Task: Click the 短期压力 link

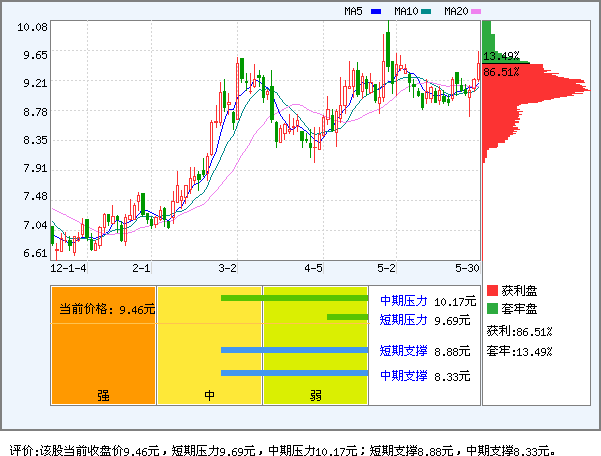Action: (x=404, y=320)
